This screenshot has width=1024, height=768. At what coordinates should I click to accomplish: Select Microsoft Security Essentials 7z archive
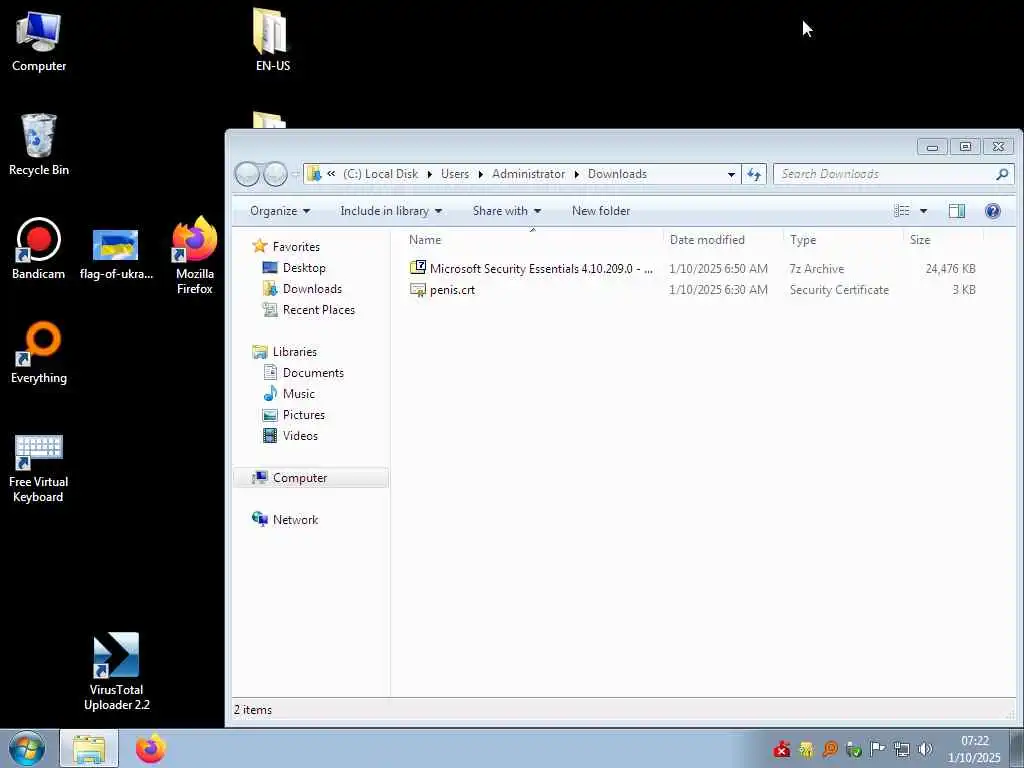[692, 268]
